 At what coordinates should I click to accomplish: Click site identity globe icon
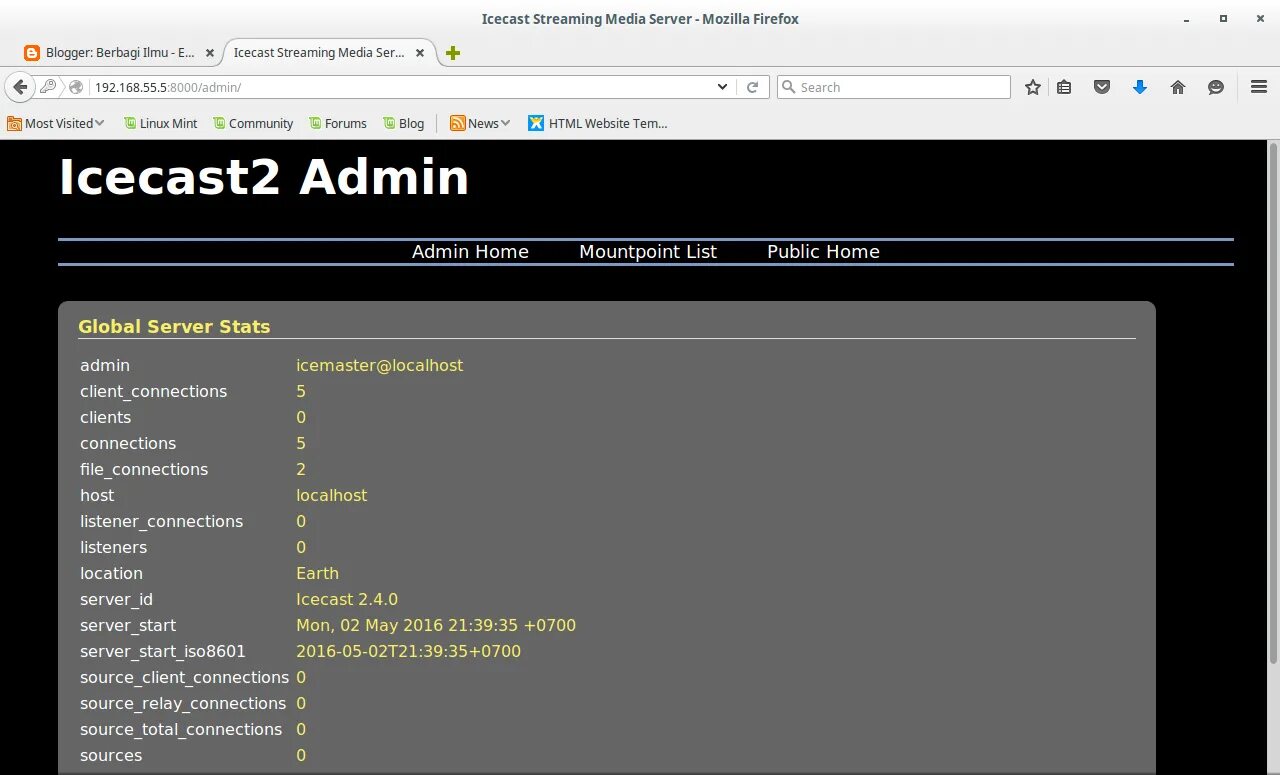pos(76,87)
